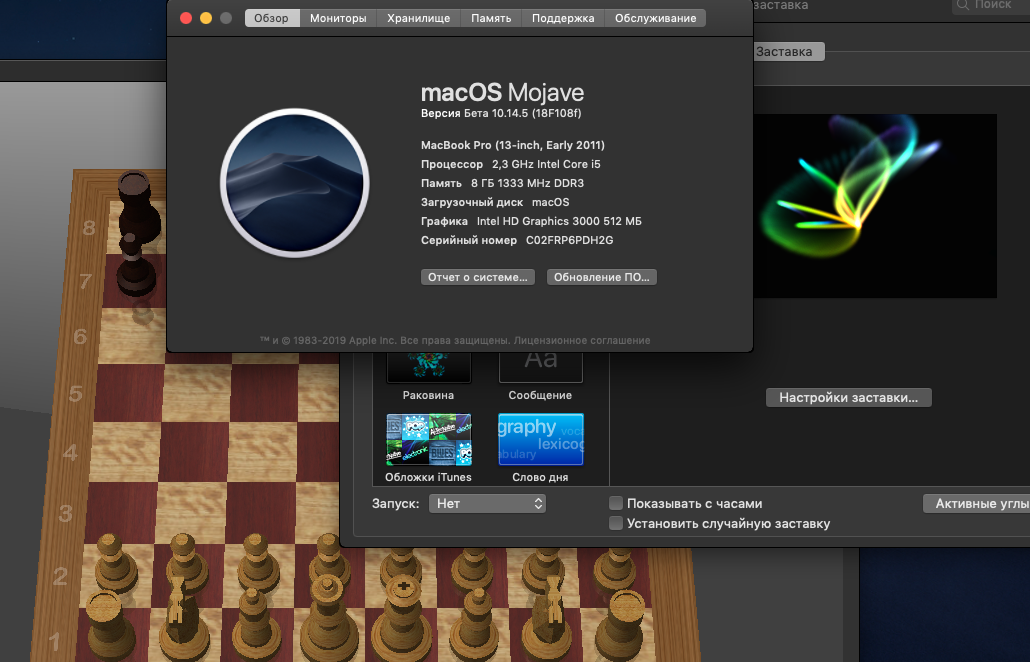Select the Раковина screensaver thumbnail
This screenshot has height=662, width=1030.
[428, 368]
